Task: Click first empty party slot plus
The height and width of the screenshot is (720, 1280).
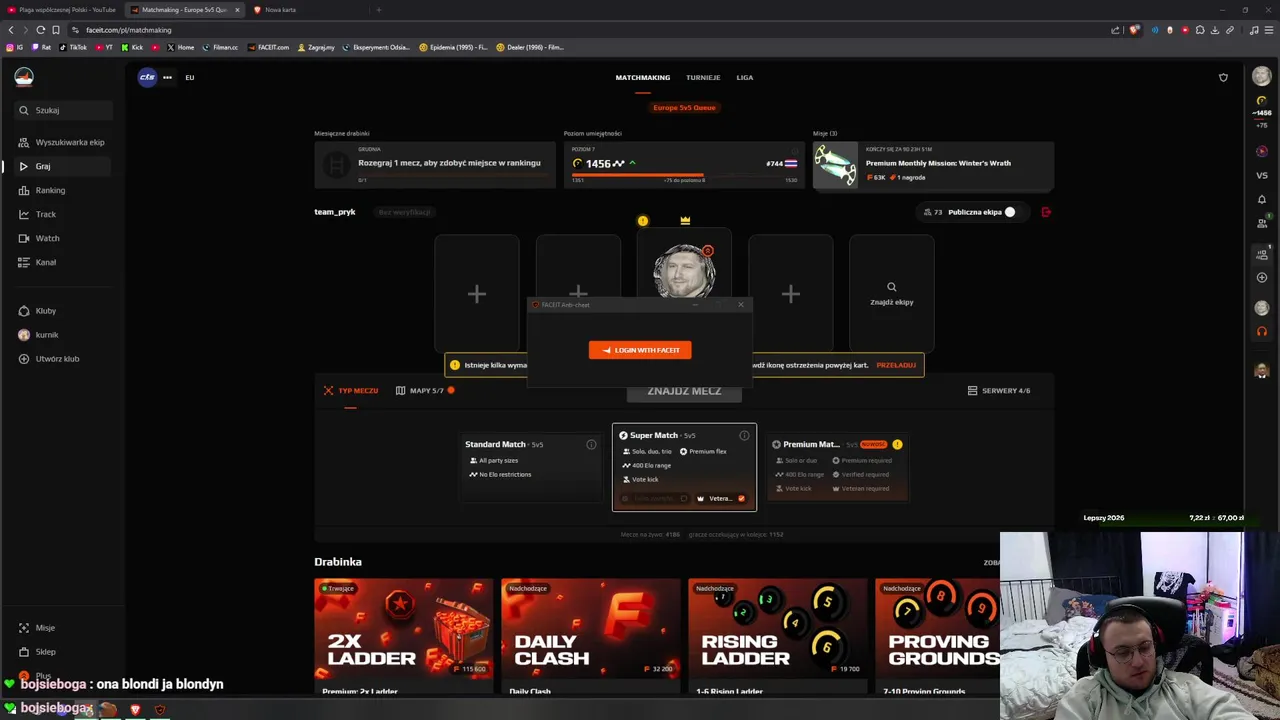Action: pyautogui.click(x=477, y=293)
